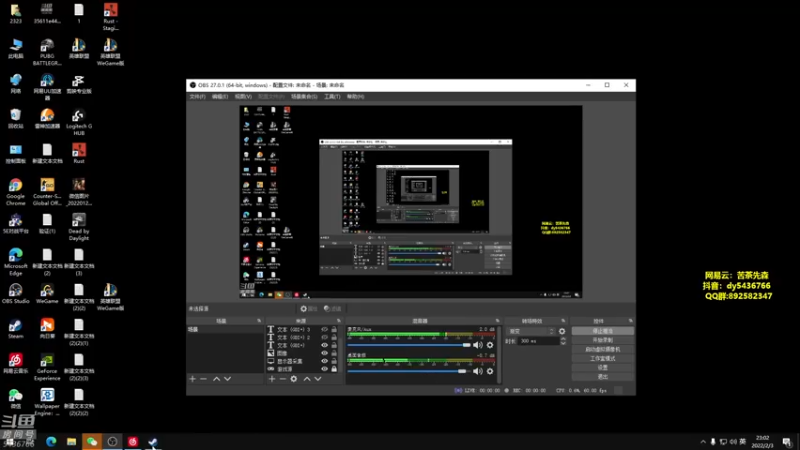Move selected source down in Sources panel
The height and width of the screenshot is (450, 800).
click(x=318, y=379)
